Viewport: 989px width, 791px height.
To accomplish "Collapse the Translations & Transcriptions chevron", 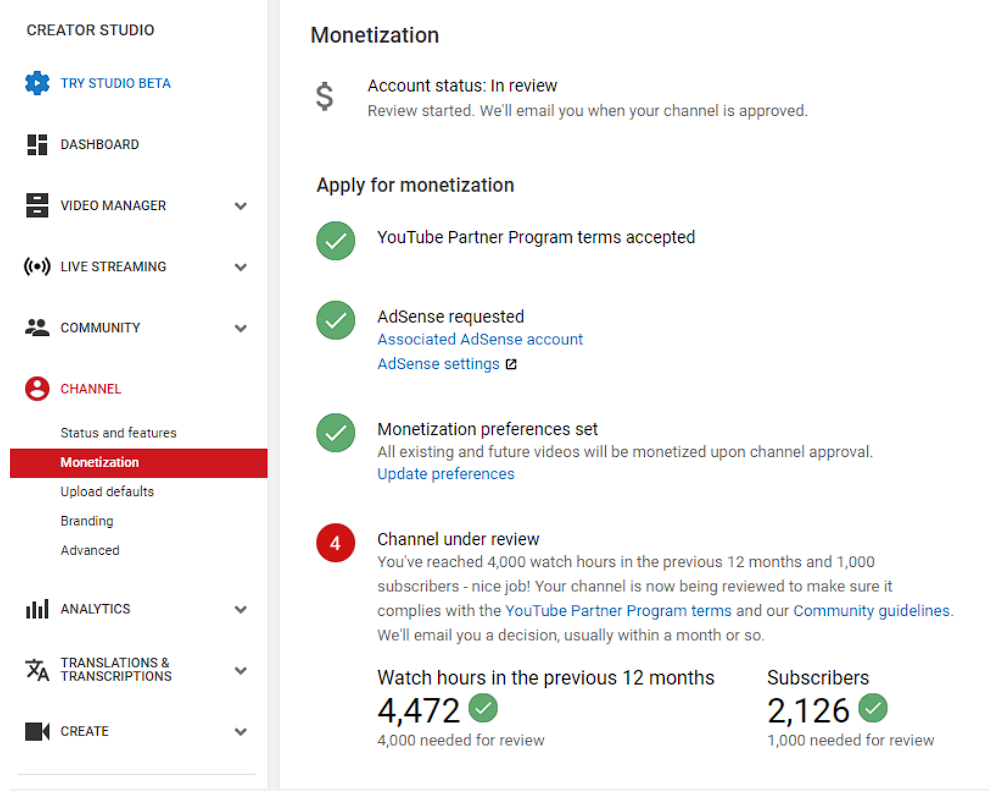I will (241, 670).
